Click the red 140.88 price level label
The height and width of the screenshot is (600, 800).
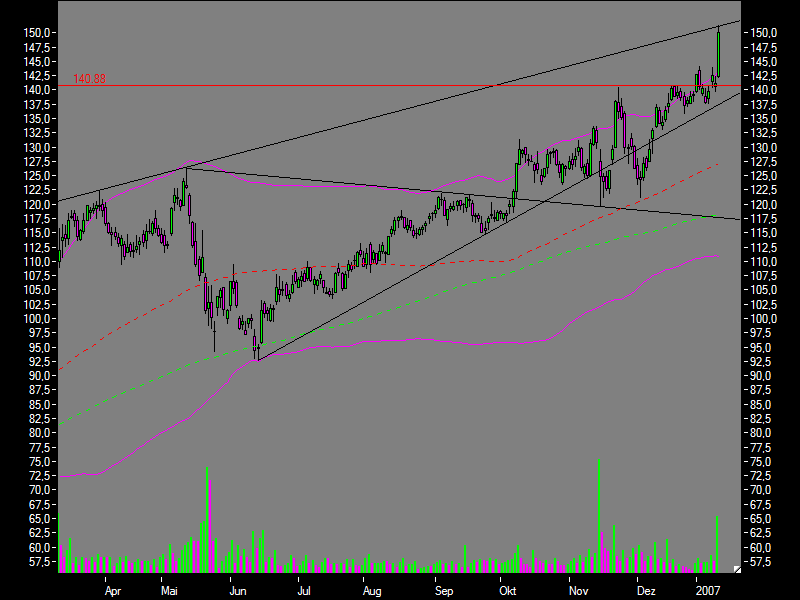click(89, 79)
